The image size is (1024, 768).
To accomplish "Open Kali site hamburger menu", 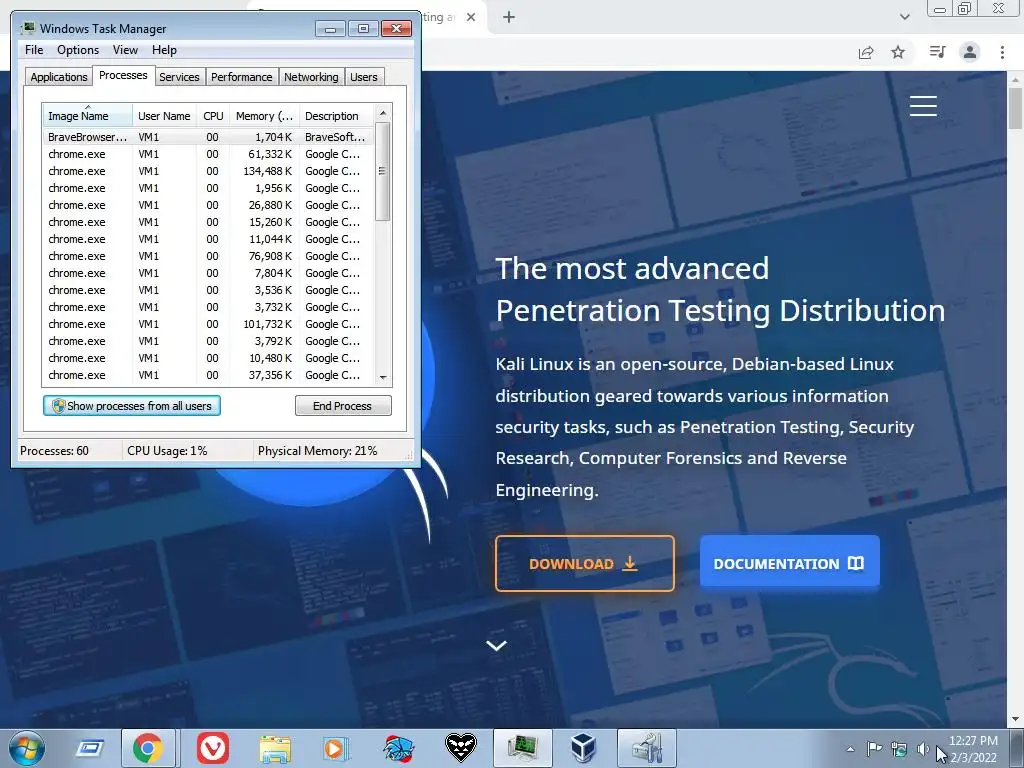I will [923, 106].
